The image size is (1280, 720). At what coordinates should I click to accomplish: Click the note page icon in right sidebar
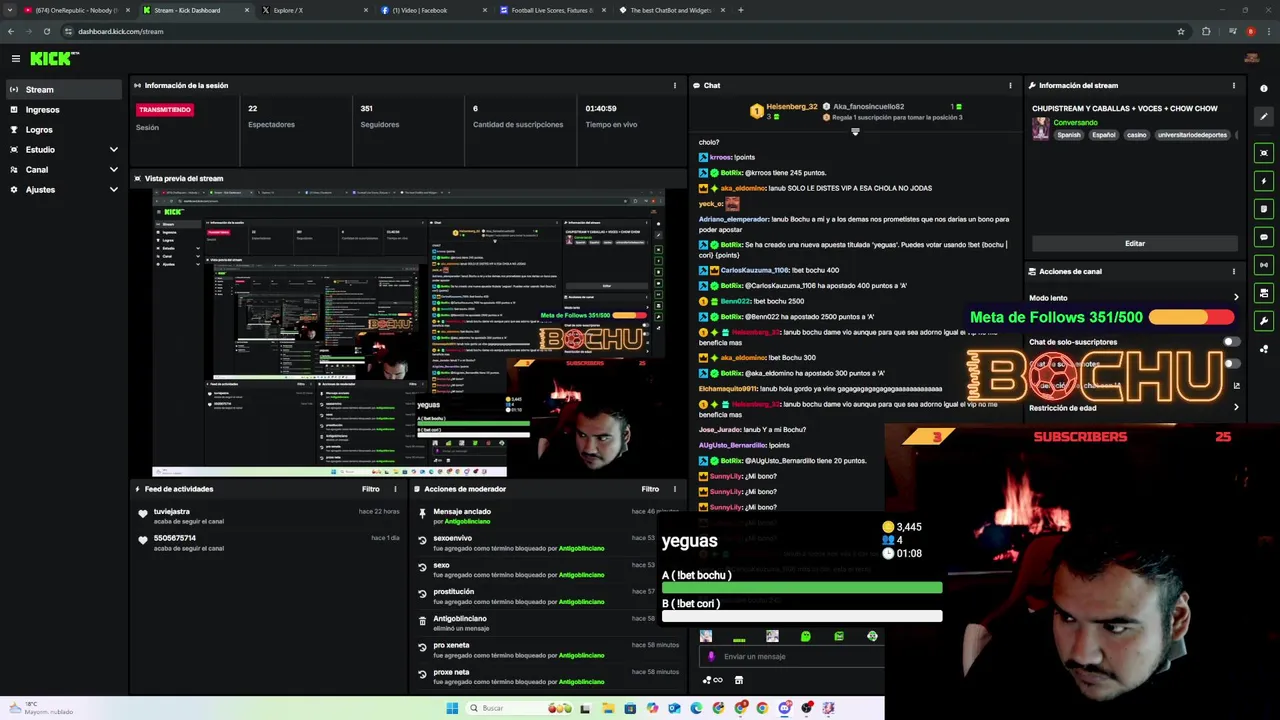1264,209
